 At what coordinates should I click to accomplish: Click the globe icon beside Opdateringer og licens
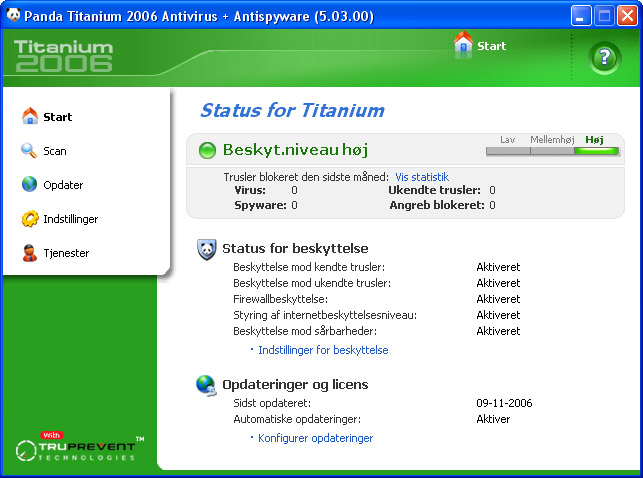[206, 385]
